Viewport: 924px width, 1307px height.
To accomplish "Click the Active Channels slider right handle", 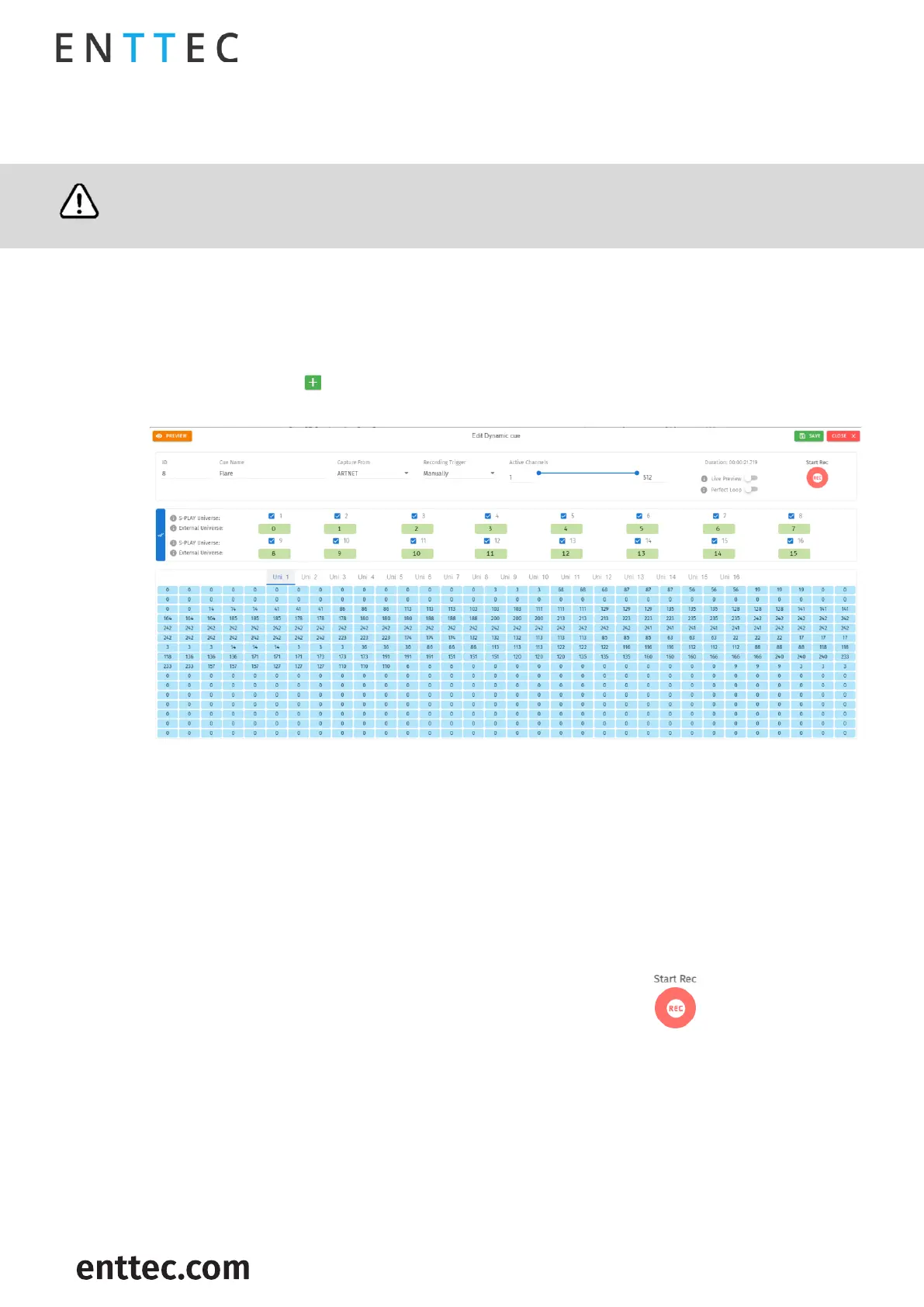I will pyautogui.click(x=637, y=473).
